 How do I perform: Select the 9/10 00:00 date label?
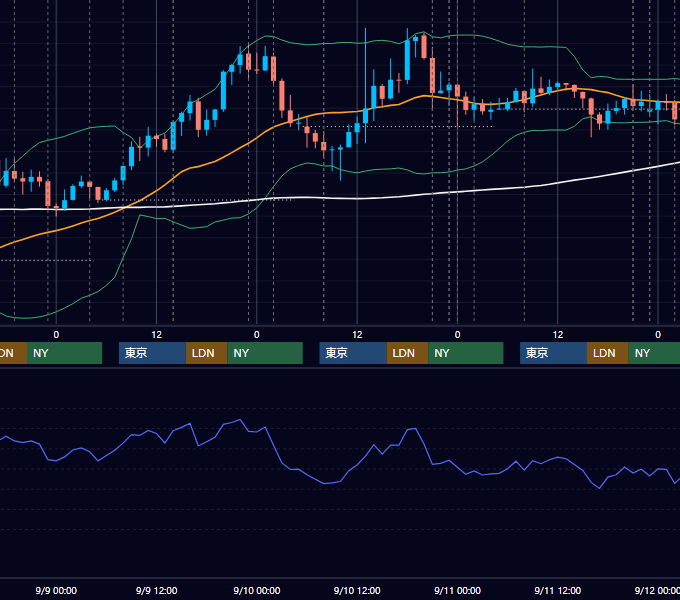pos(257,590)
